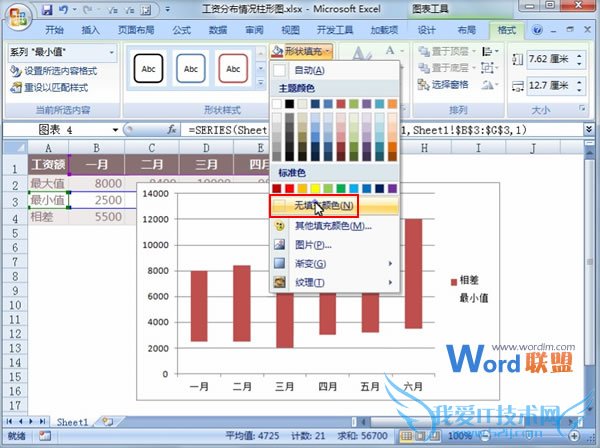The image size is (600, 448).
Task: Select the yellow standard color swatch
Action: (315, 188)
